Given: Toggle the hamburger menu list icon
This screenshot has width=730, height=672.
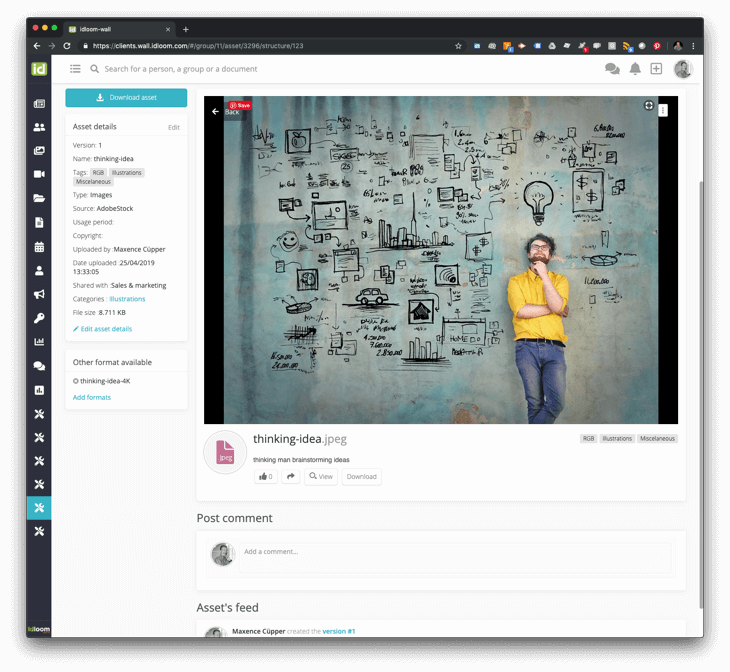Looking at the screenshot, I should click(75, 69).
